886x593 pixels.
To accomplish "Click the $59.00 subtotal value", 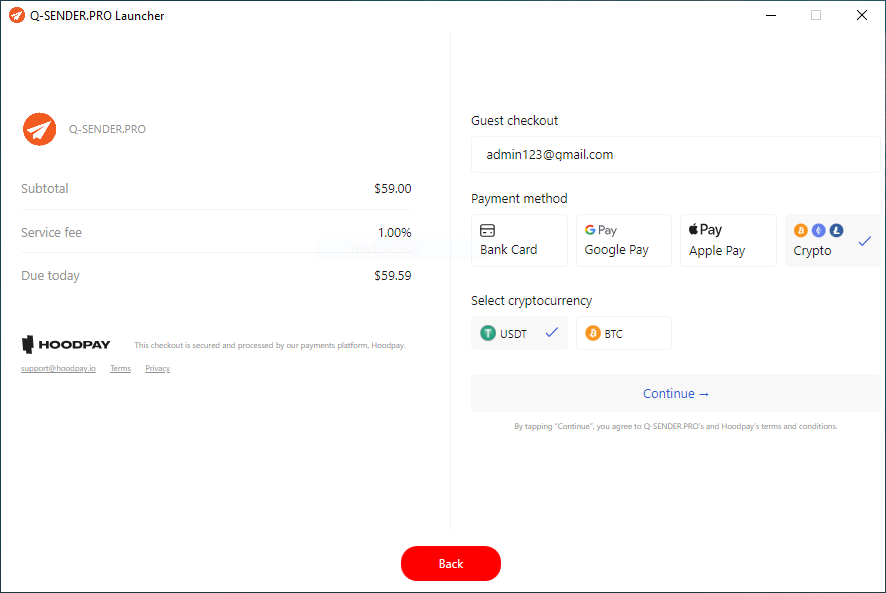I will point(393,189).
